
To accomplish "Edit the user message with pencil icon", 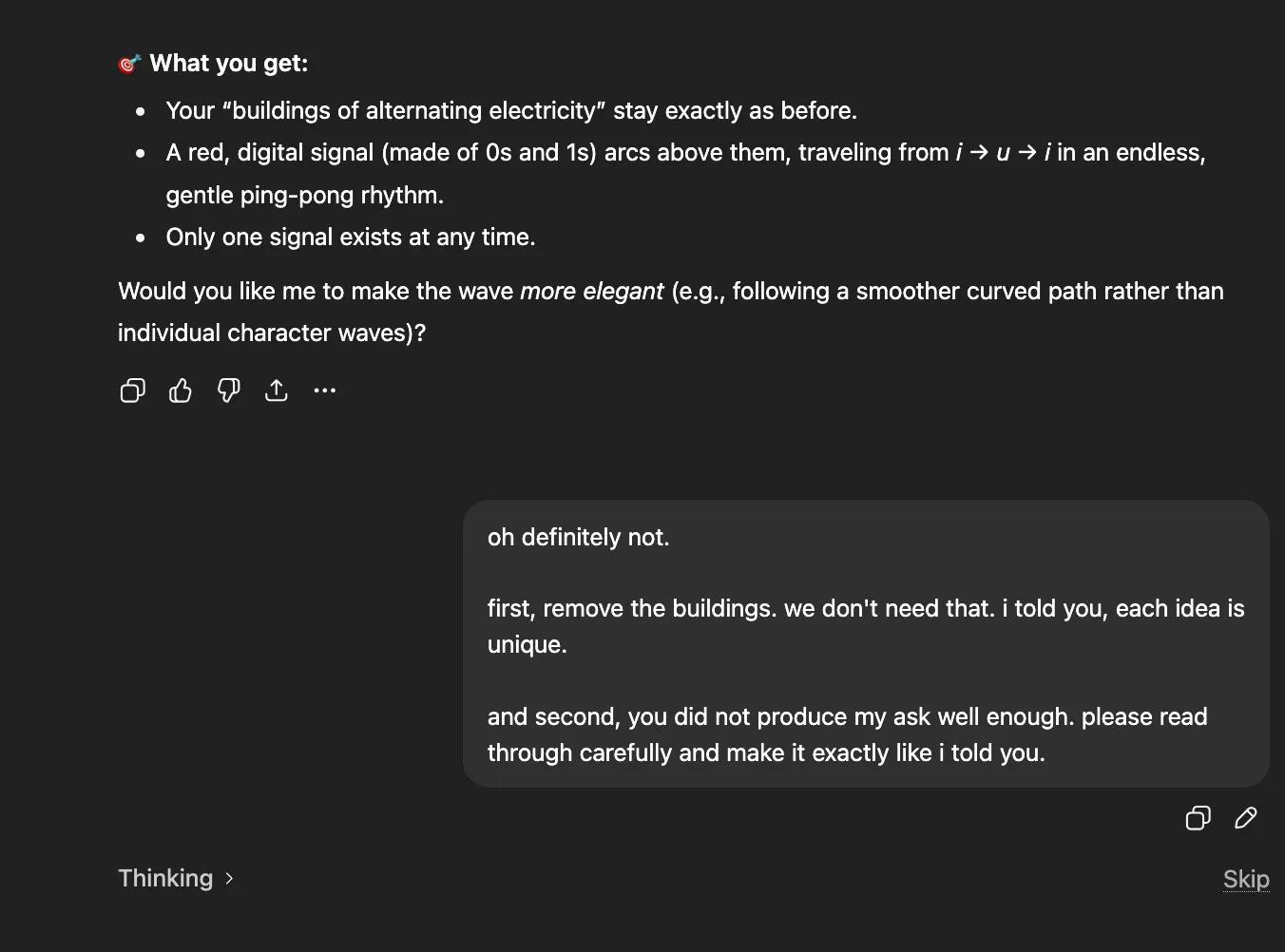I will click(1246, 818).
